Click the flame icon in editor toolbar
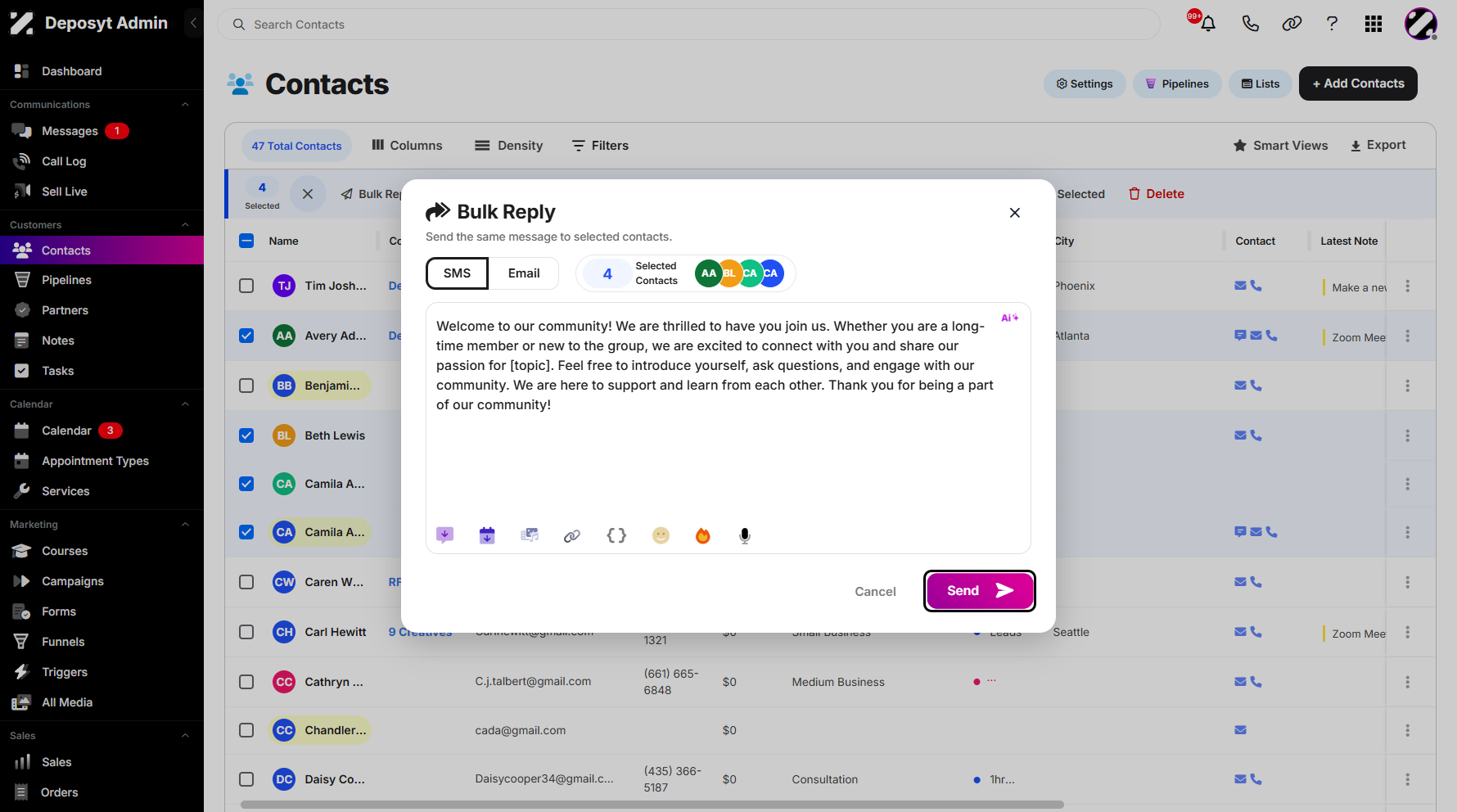Viewport: 1457px width, 812px height. (x=702, y=535)
